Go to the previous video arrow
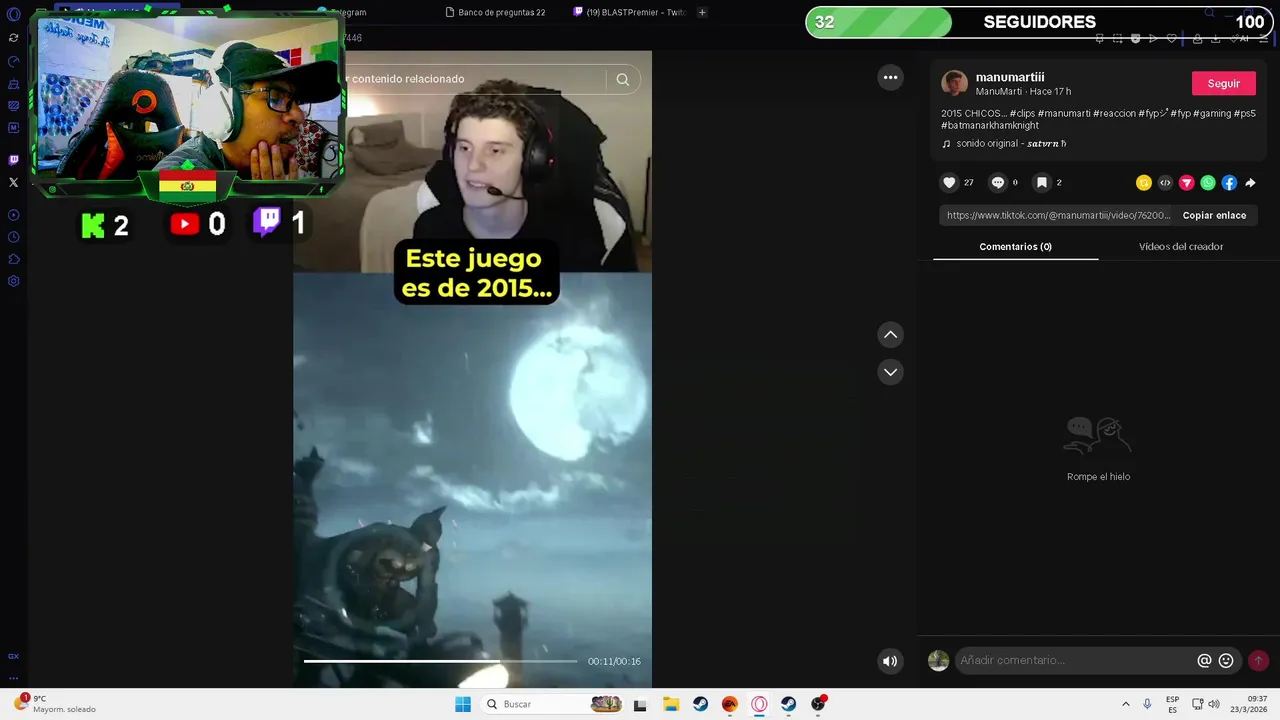 point(890,335)
